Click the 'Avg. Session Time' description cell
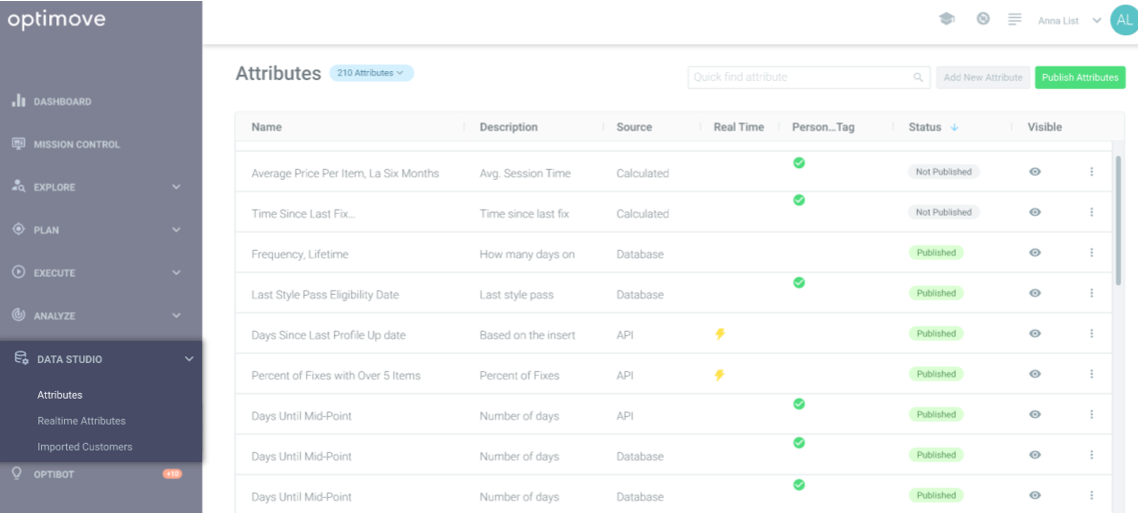1138x513 pixels. point(525,173)
